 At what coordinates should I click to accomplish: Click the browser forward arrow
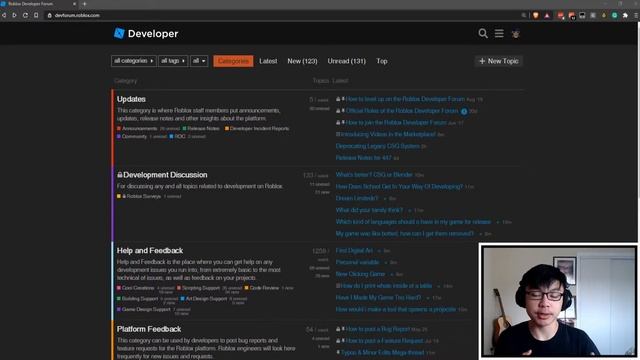click(14, 15)
